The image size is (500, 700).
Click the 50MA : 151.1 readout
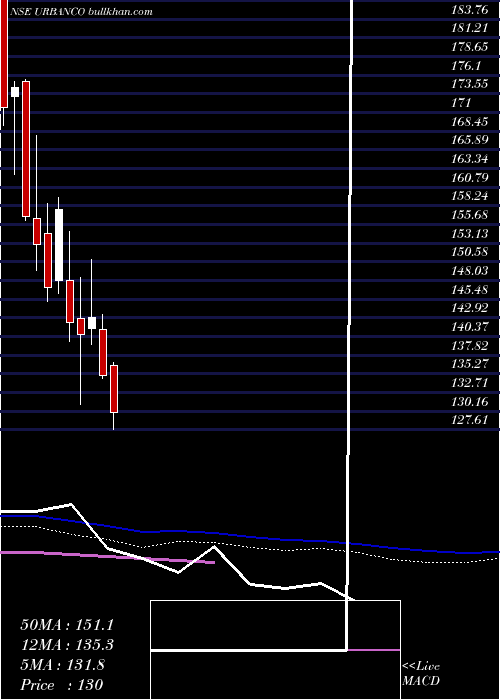tap(67, 625)
